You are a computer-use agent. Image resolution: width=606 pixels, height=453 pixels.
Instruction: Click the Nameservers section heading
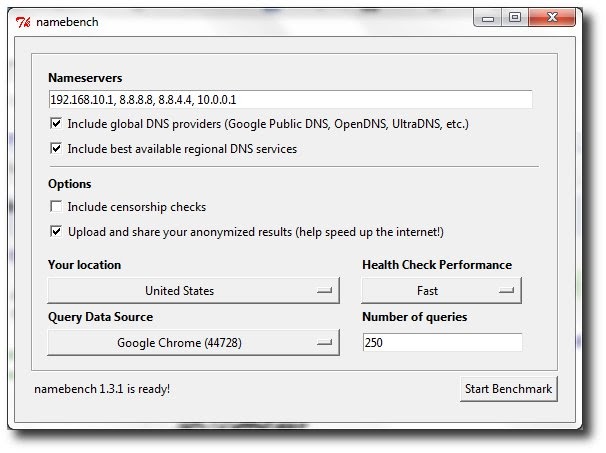[x=85, y=78]
